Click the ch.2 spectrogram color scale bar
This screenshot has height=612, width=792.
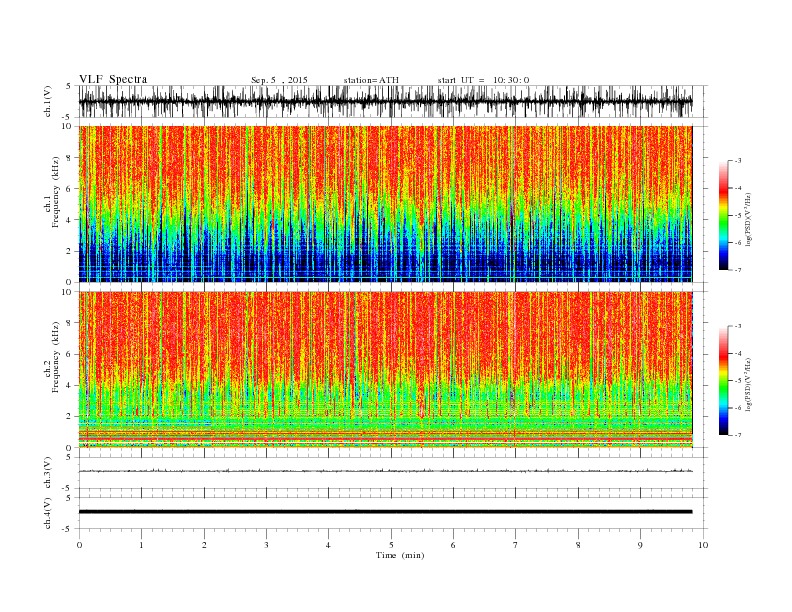click(x=723, y=380)
